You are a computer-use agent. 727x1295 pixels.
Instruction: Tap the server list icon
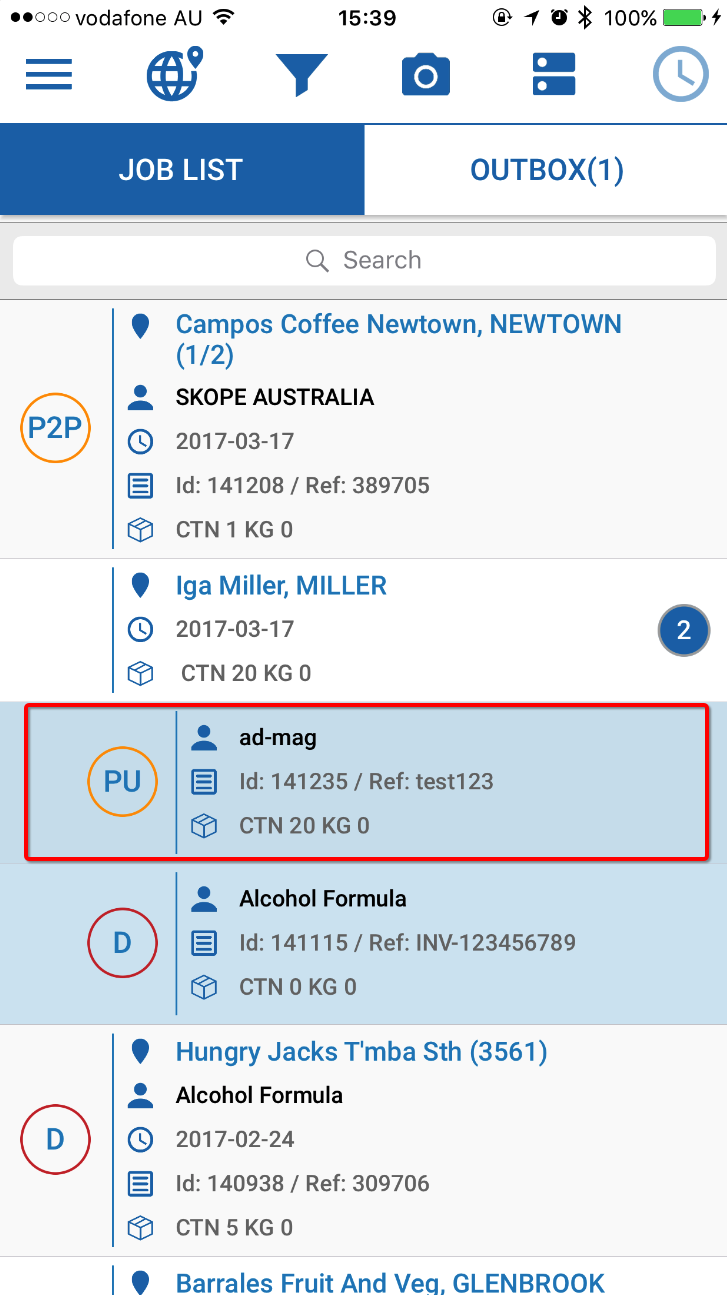tap(554, 75)
